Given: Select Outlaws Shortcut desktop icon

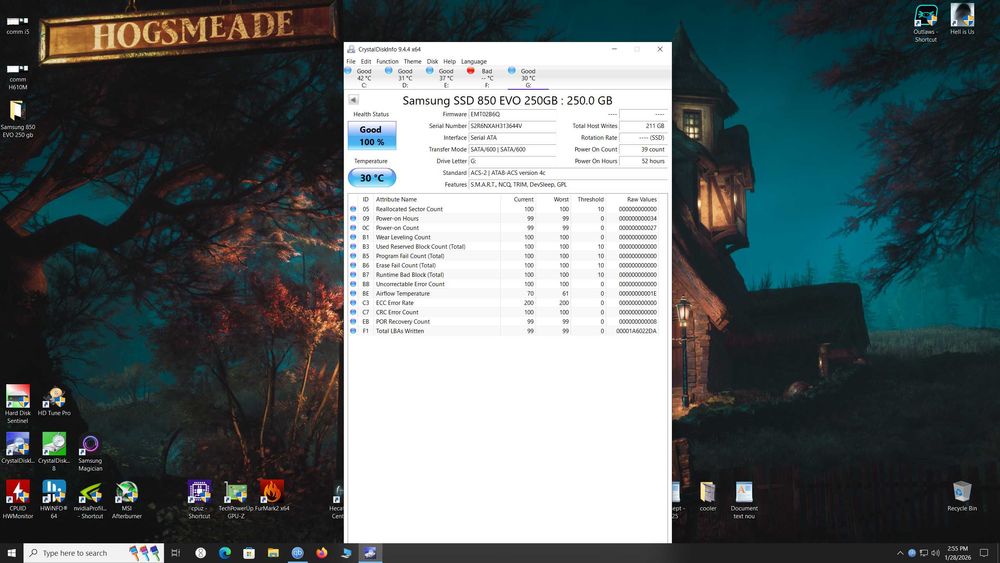Looking at the screenshot, I should click(925, 24).
